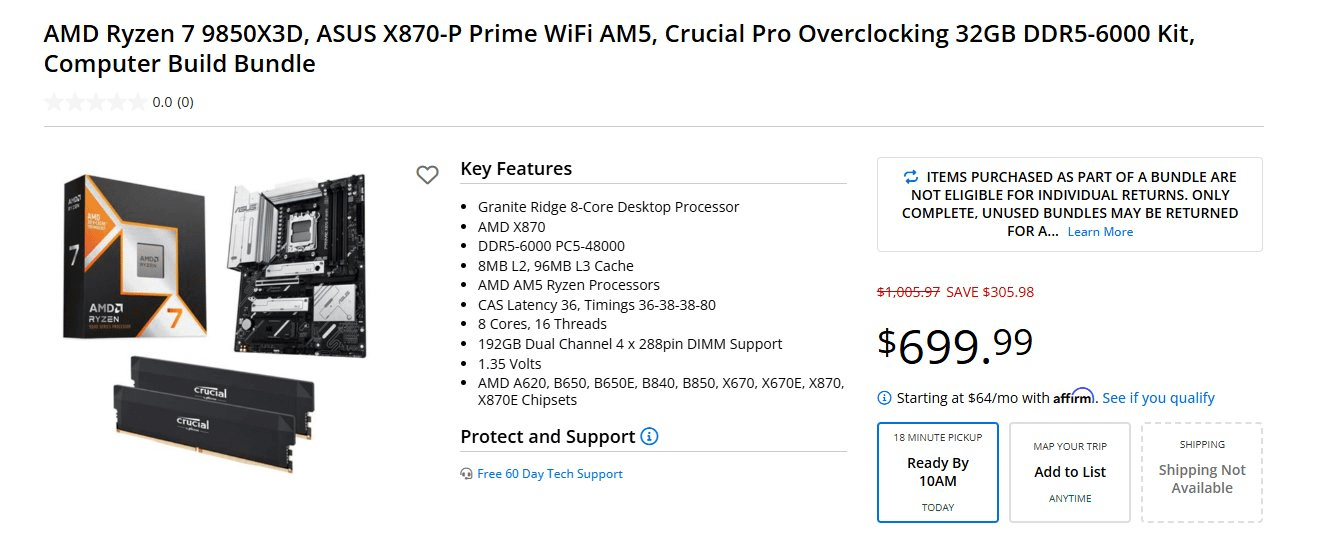Screen dimensions: 1331x539
Task: Select the Add to List option
Action: coord(1069,472)
